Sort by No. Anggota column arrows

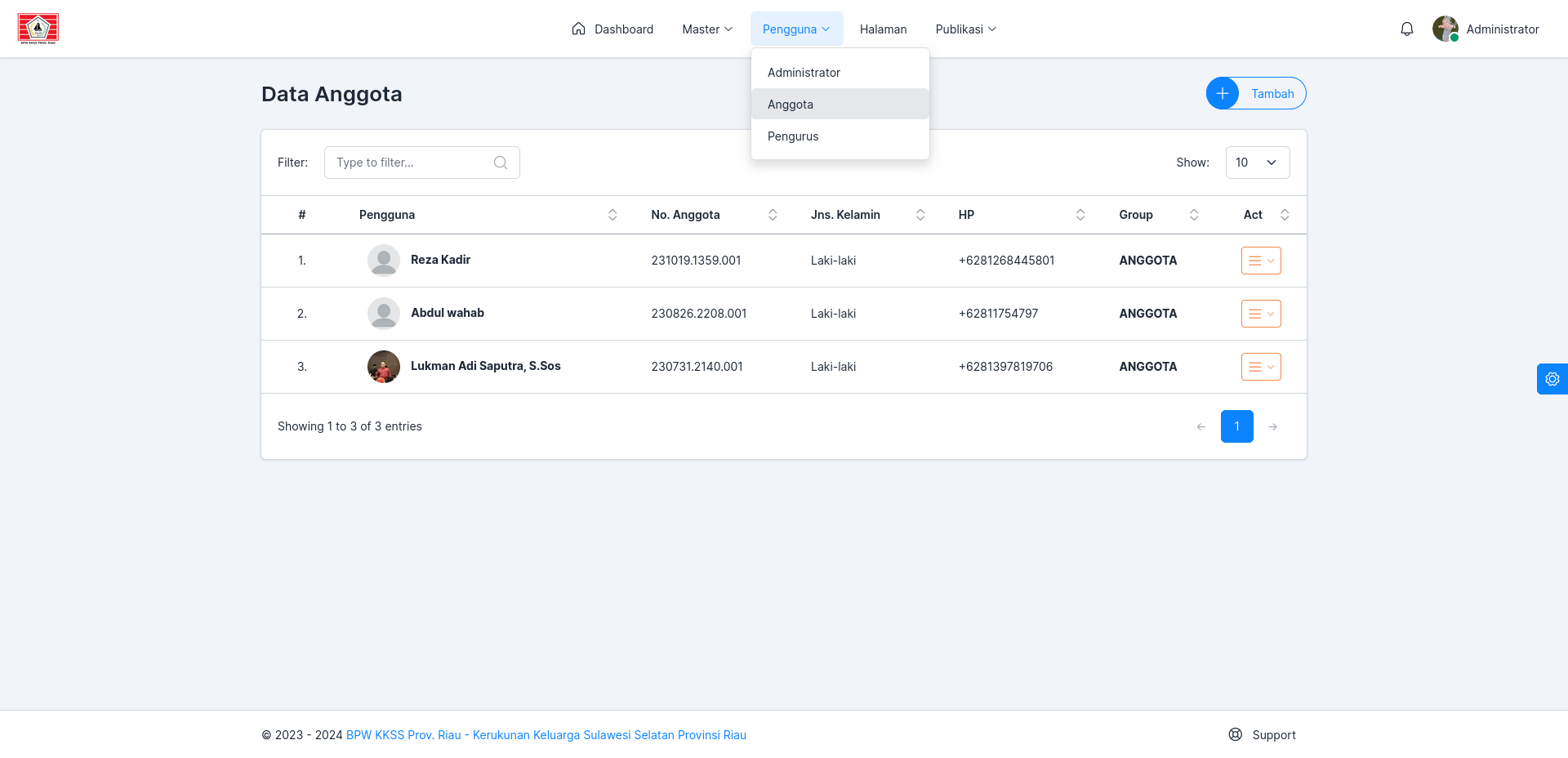(773, 215)
